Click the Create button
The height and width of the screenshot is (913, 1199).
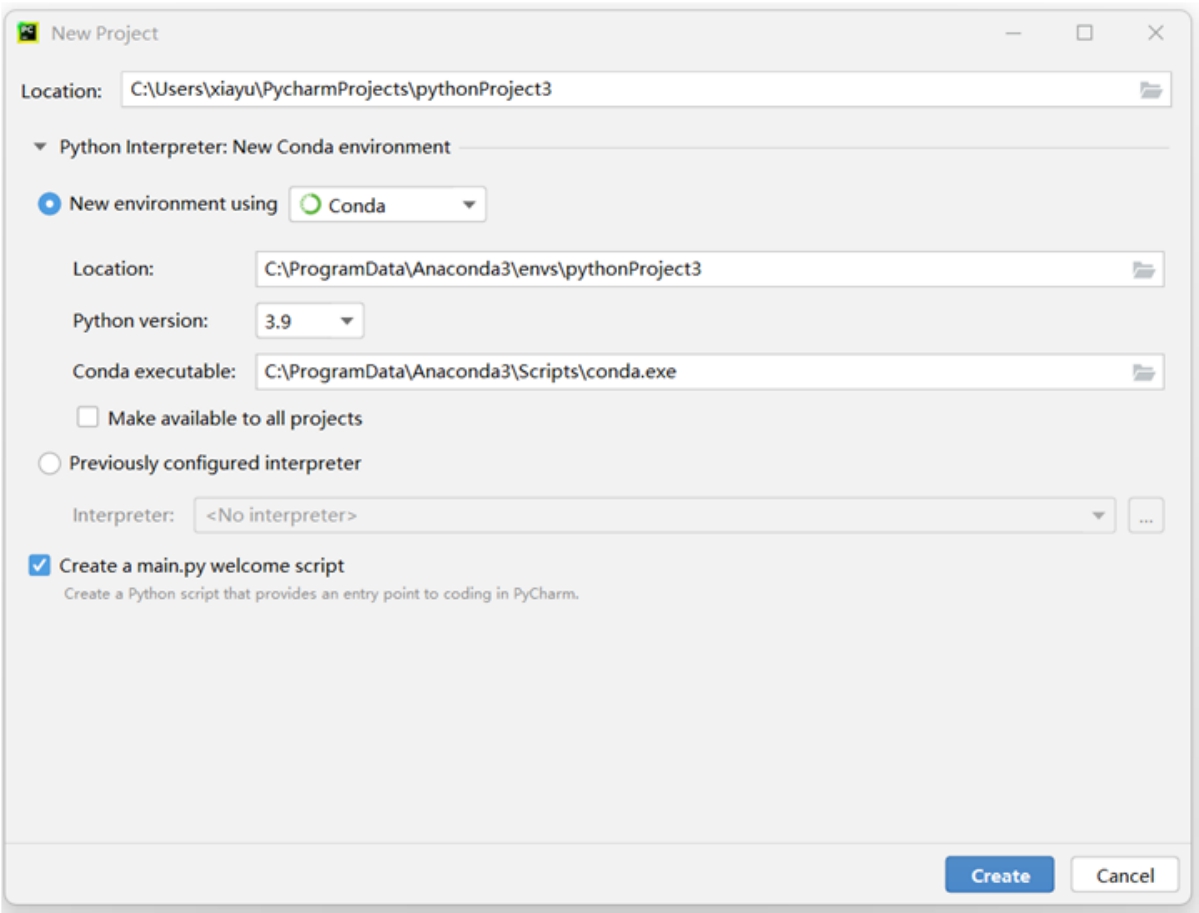[x=999, y=875]
